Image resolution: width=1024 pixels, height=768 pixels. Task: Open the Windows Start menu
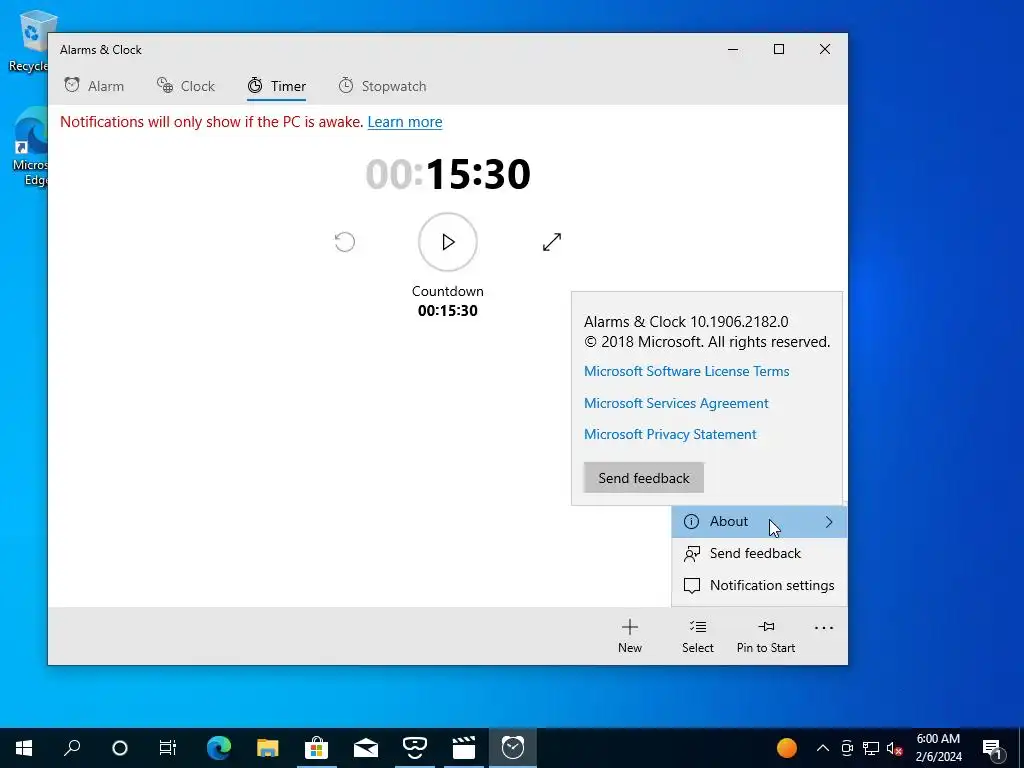tap(24, 748)
